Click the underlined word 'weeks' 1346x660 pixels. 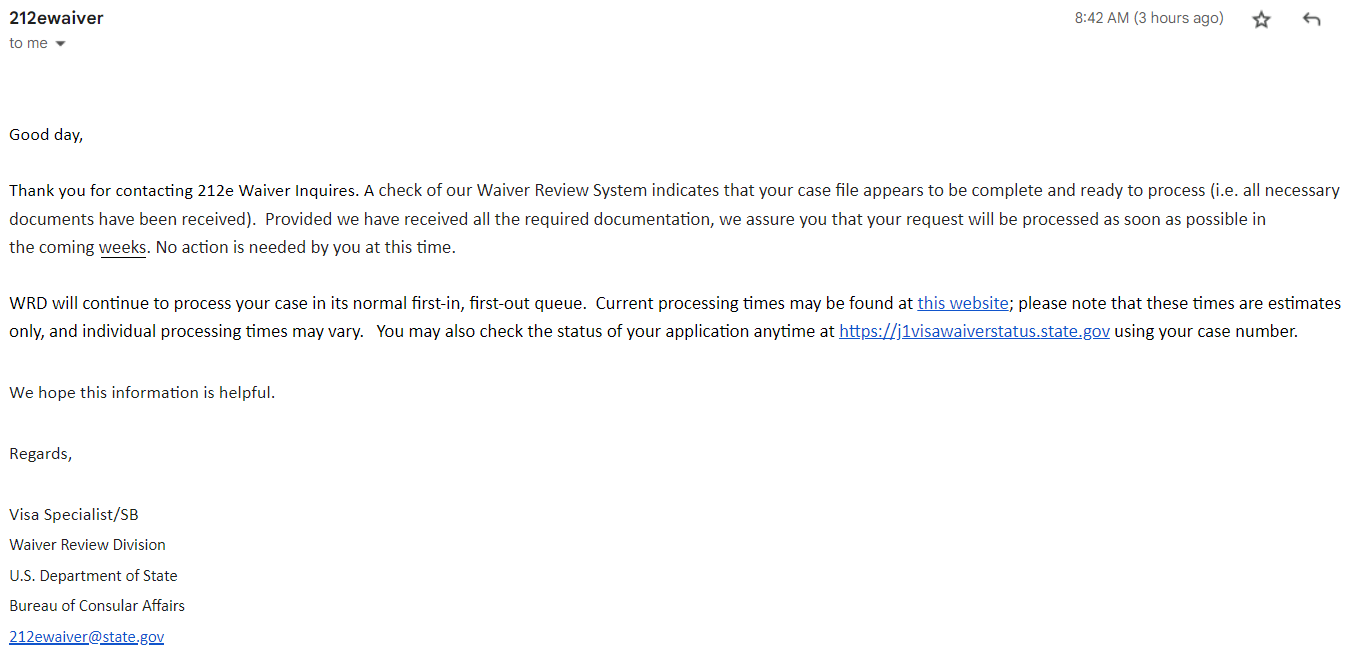click(x=122, y=248)
